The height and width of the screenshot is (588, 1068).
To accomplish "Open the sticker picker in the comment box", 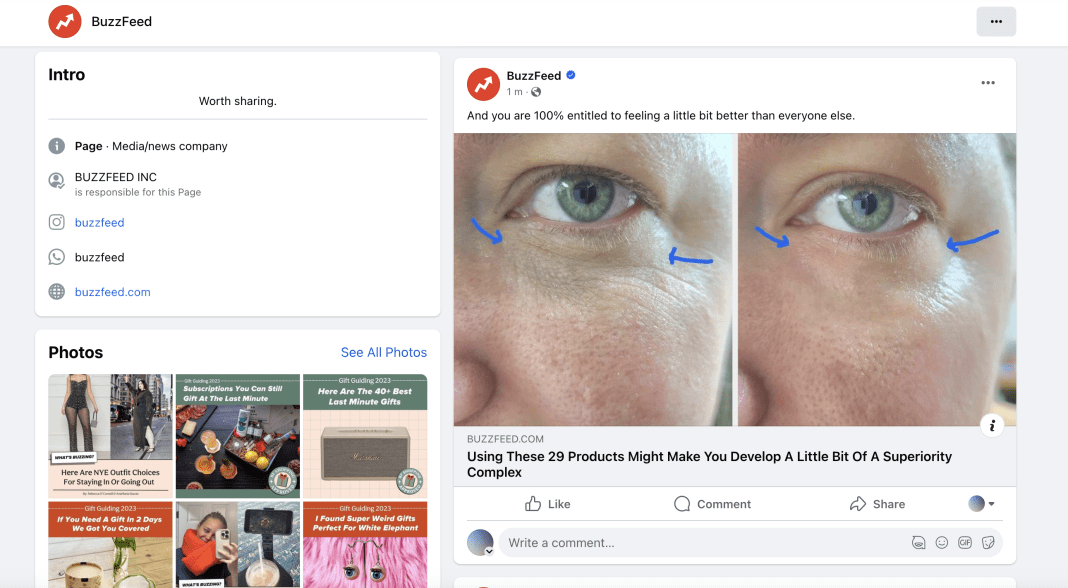I will click(x=986, y=542).
